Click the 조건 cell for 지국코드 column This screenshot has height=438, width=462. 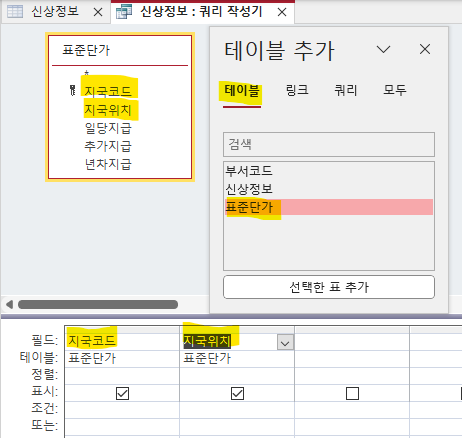click(122, 410)
